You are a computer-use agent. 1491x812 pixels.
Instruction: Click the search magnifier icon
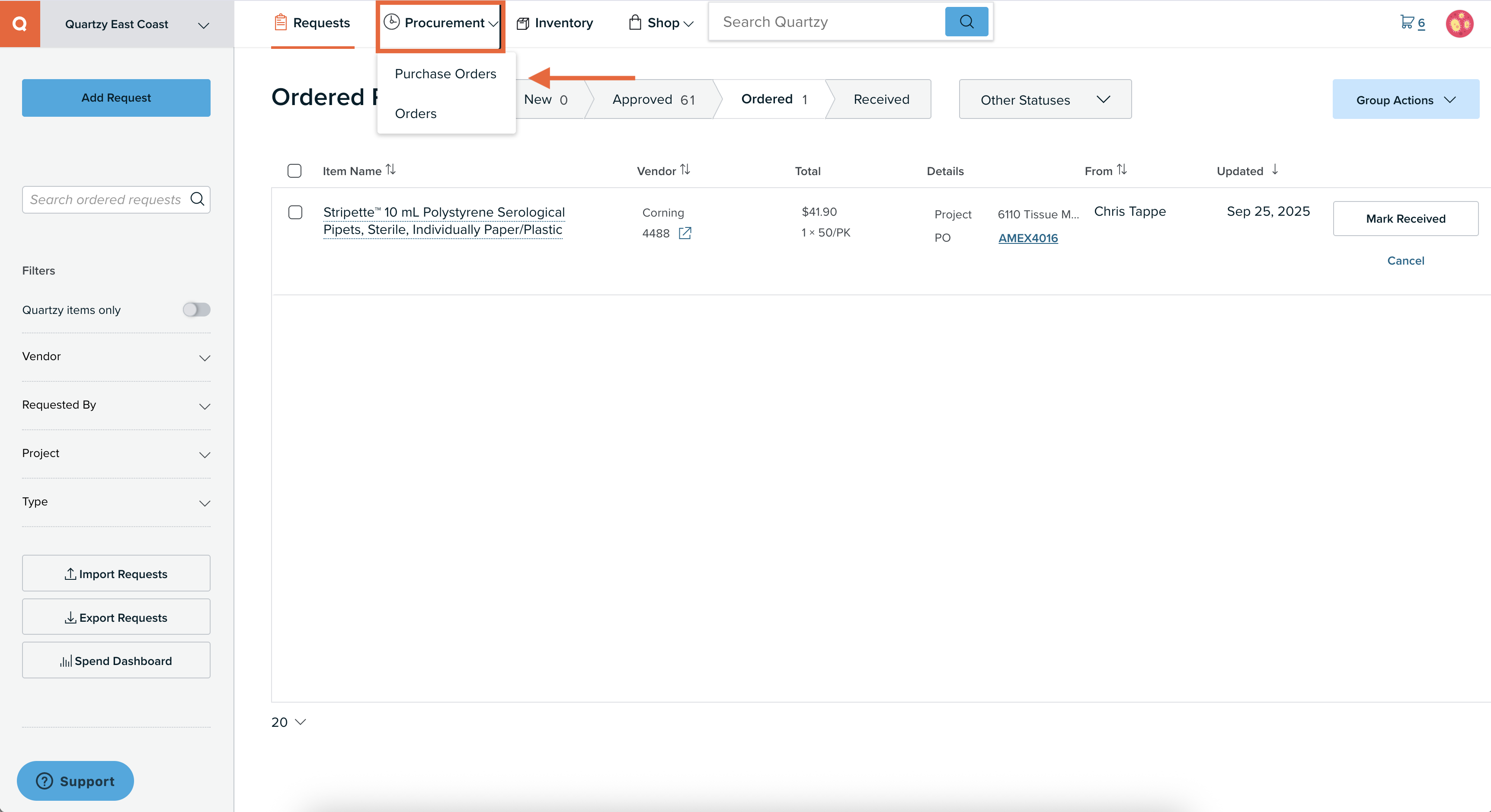tap(966, 22)
